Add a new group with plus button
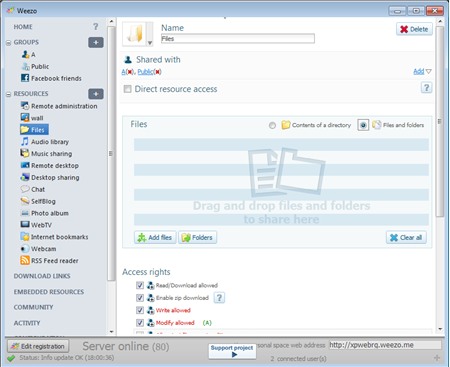The height and width of the screenshot is (367, 450). (96, 42)
